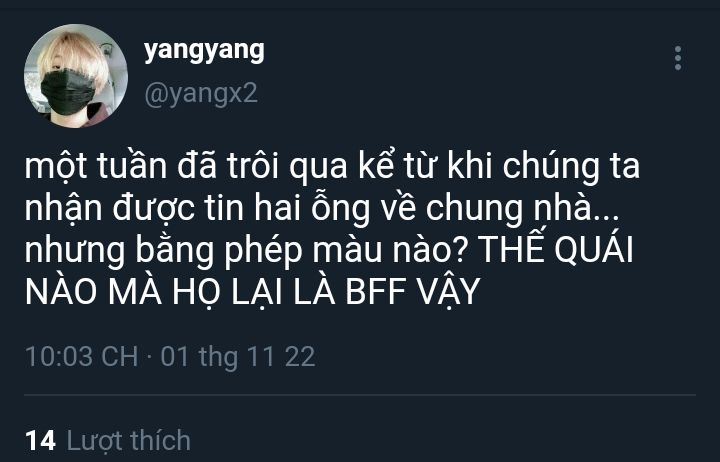Click the date 01 thg 11 22
720x462 pixels.
[238, 357]
